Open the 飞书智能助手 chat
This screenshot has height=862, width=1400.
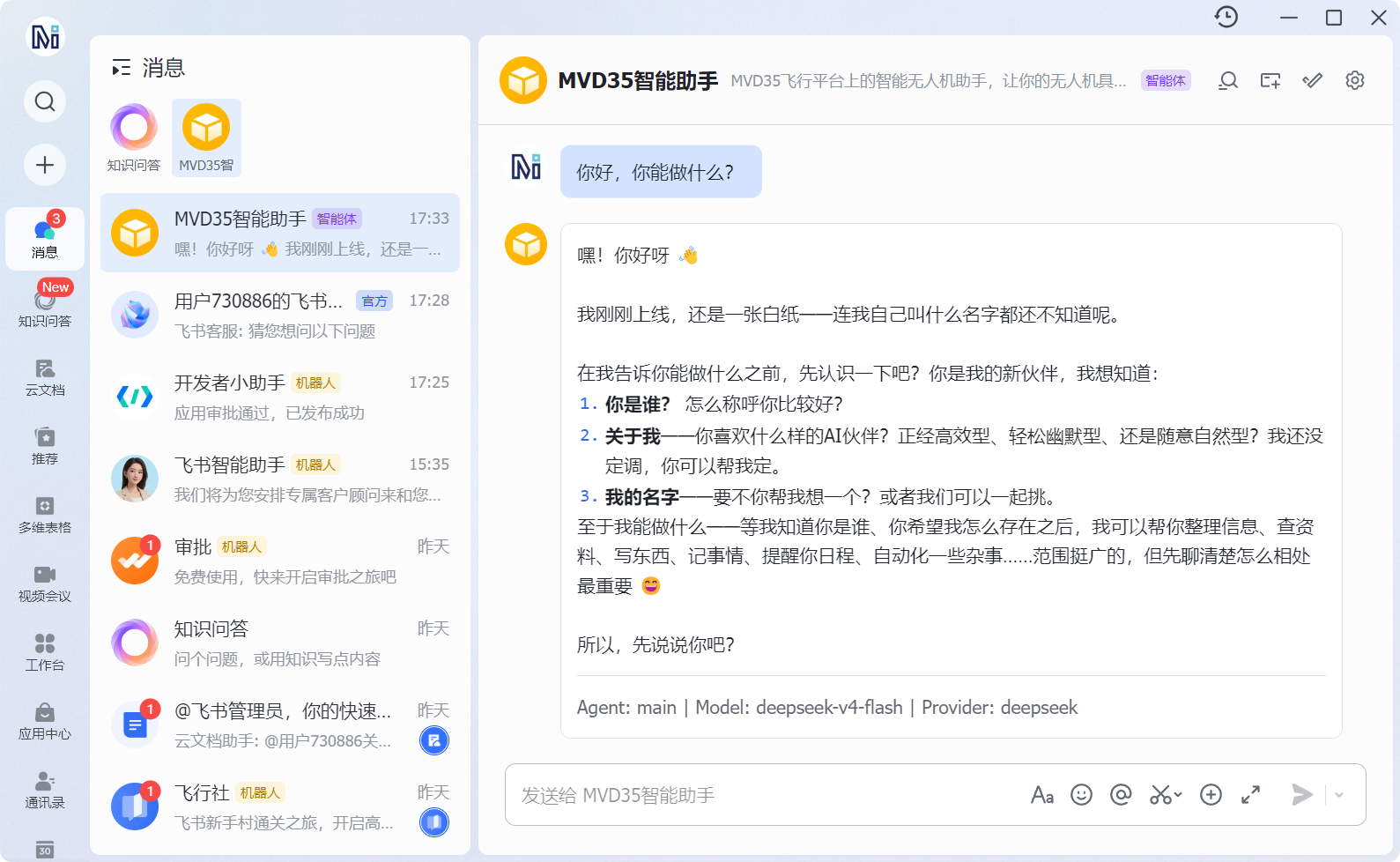click(280, 479)
